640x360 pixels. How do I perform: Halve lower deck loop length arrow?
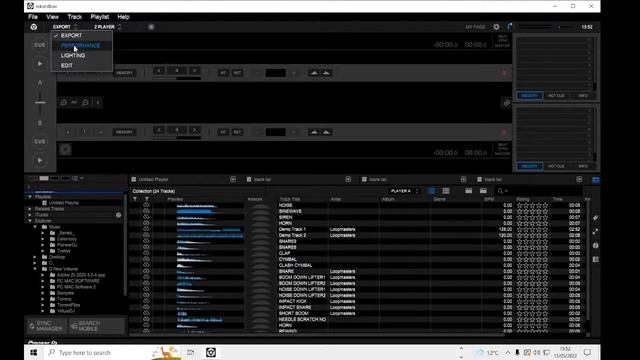(x=159, y=130)
